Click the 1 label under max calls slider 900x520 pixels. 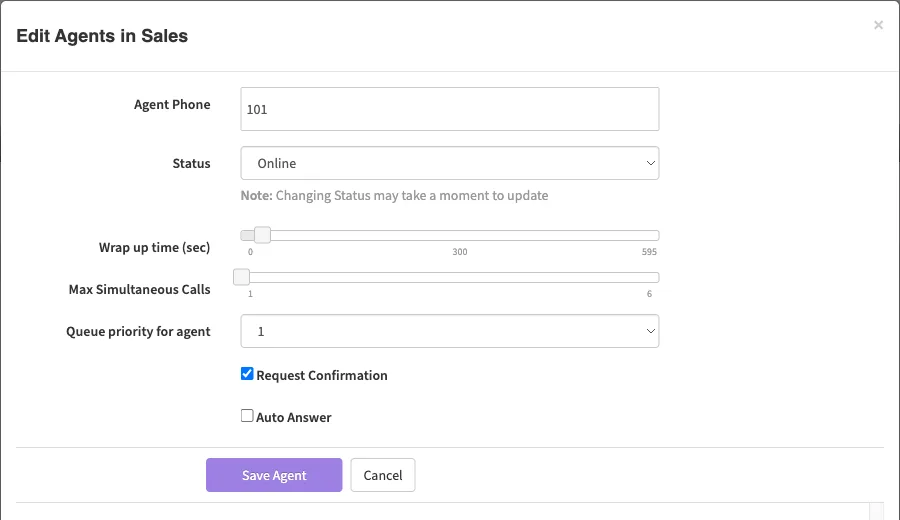click(250, 294)
